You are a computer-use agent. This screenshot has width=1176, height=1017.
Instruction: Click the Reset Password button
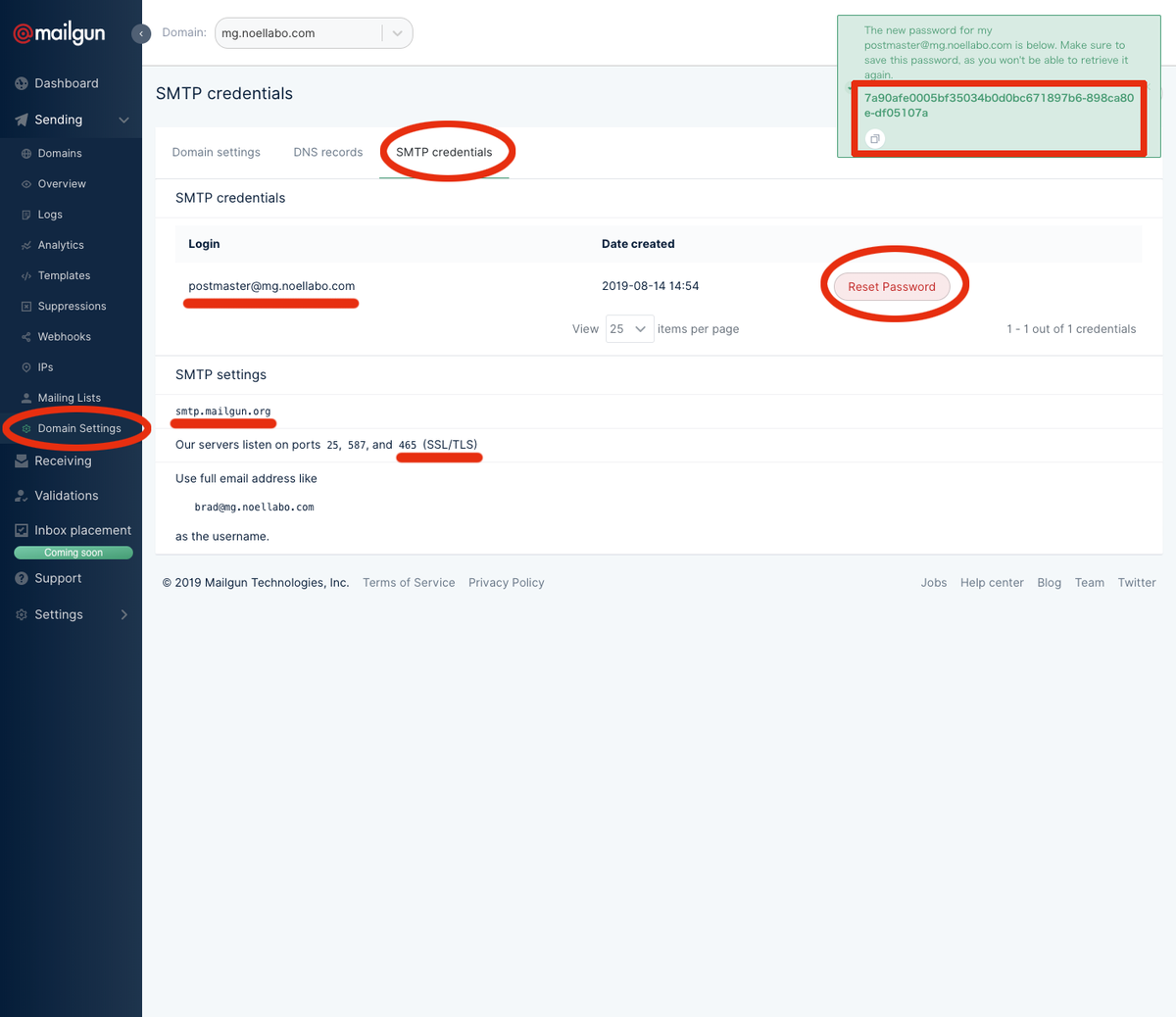tap(892, 287)
